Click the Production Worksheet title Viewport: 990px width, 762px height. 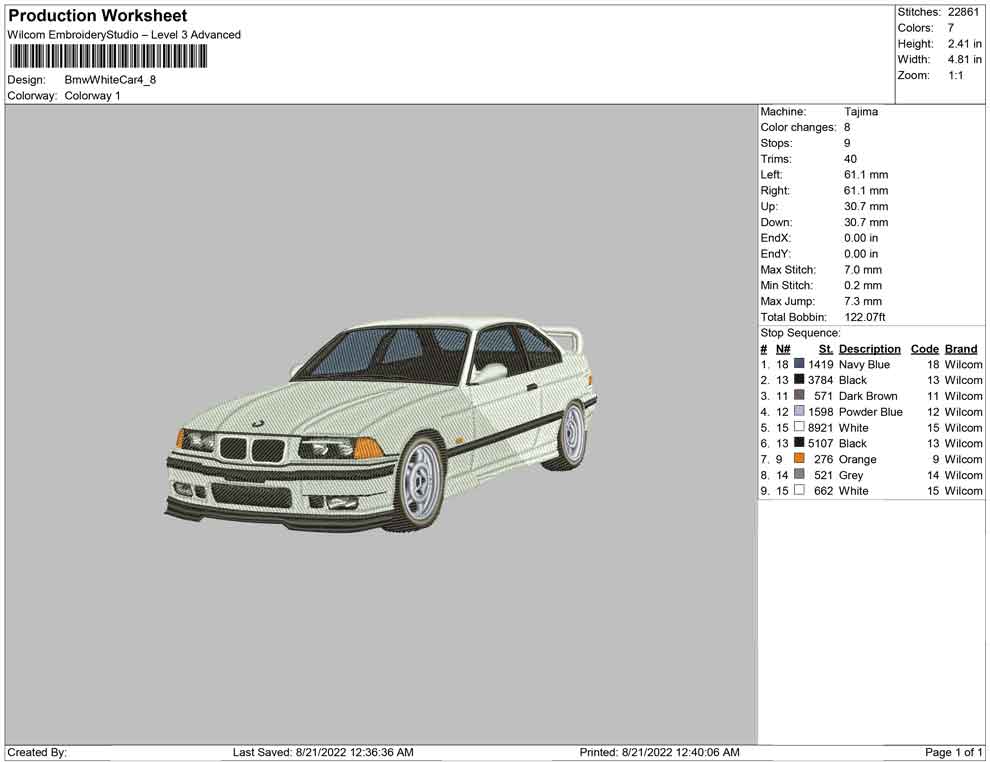(x=98, y=16)
